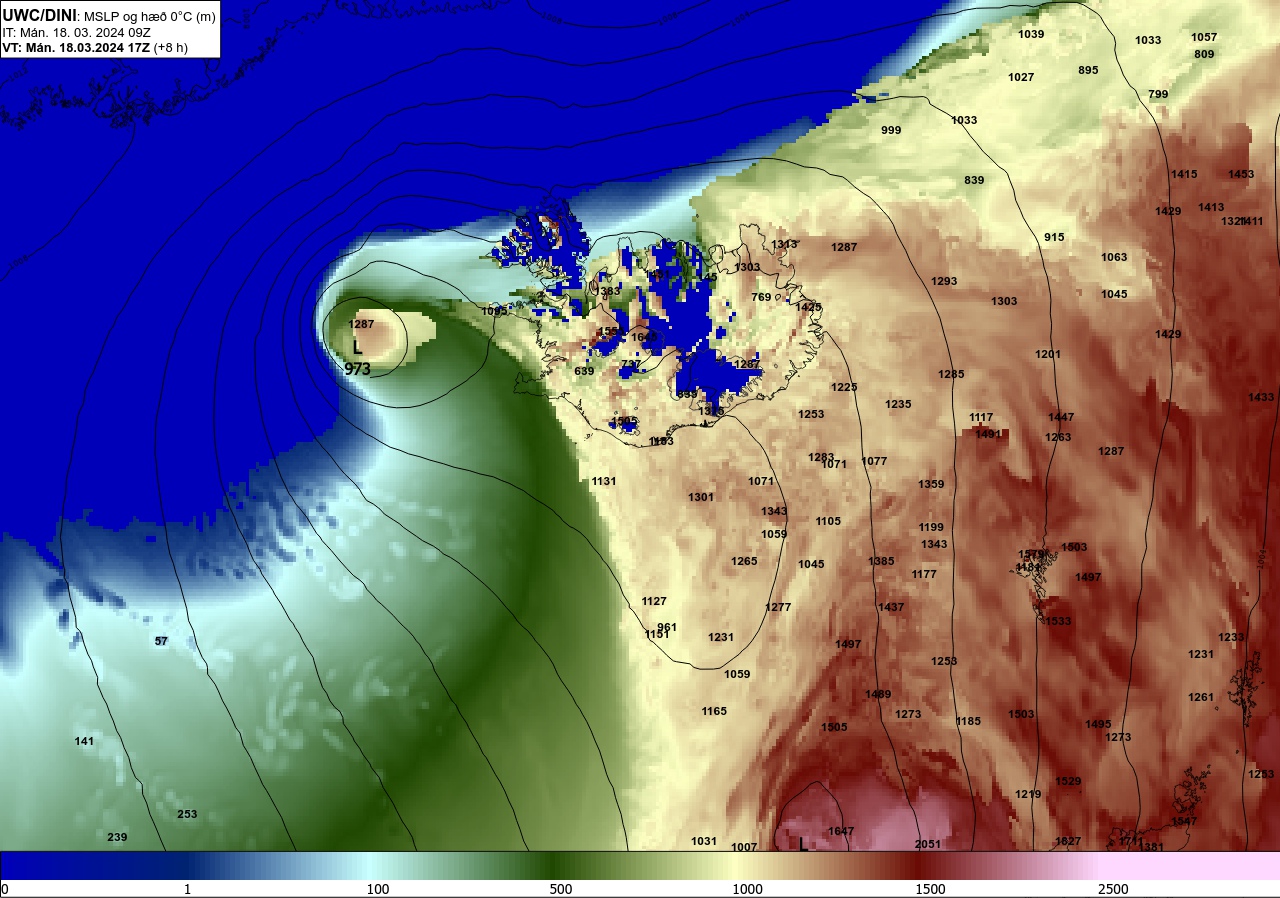Viewport: 1280px width, 898px height.
Task: Click the map label 639
Action: 585,371
